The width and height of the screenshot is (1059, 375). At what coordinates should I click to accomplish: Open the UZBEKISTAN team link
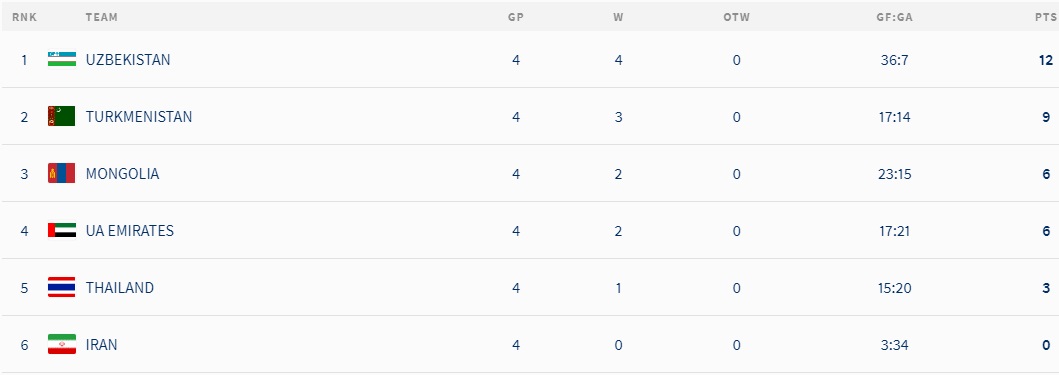tap(128, 59)
